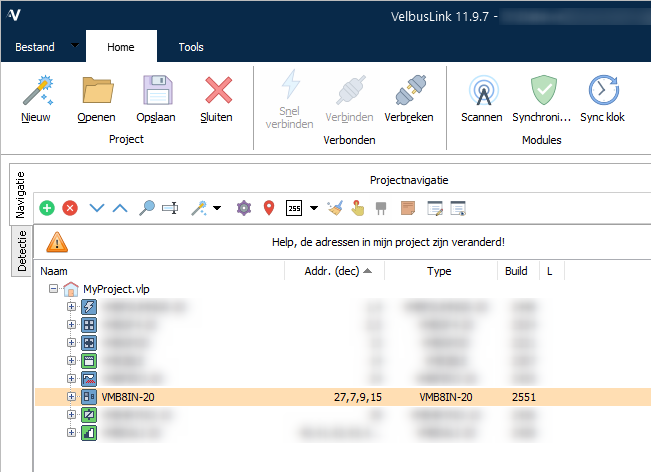651x472 pixels.
Task: Expand the green bar-chart module row
Action: point(71,433)
